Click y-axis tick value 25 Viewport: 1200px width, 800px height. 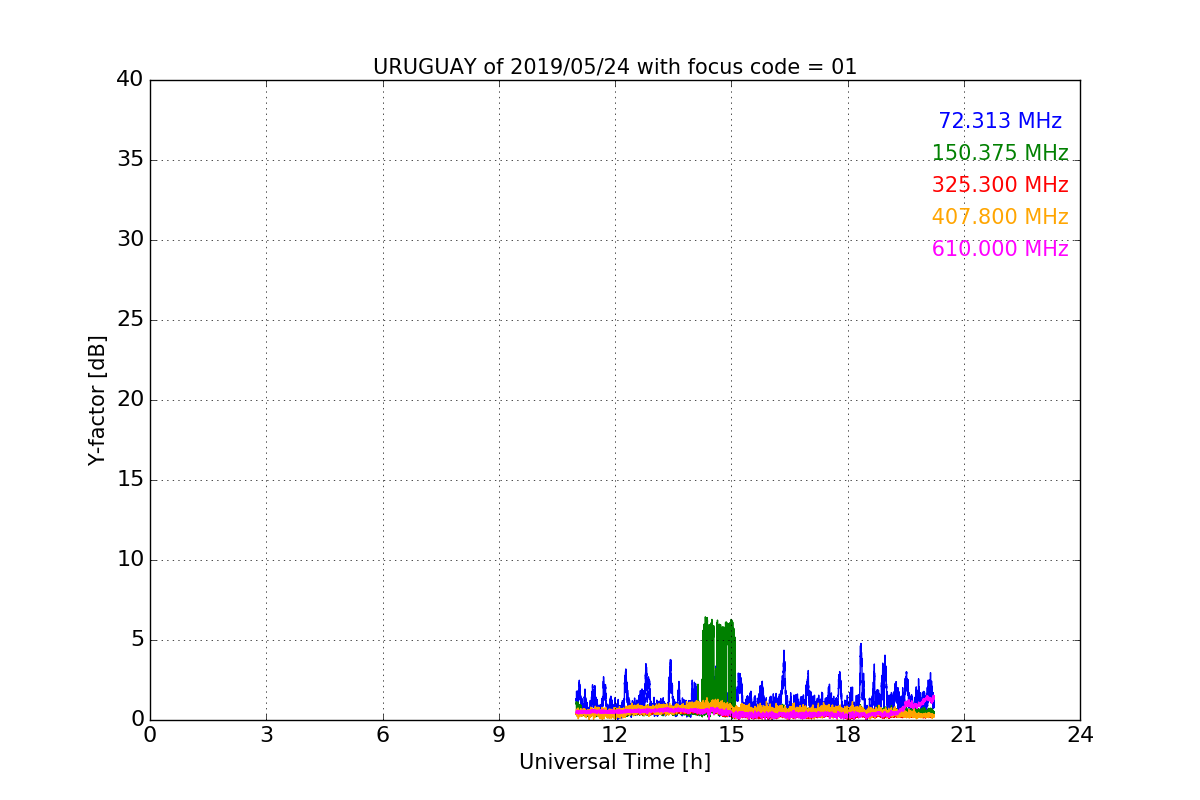click(130, 319)
